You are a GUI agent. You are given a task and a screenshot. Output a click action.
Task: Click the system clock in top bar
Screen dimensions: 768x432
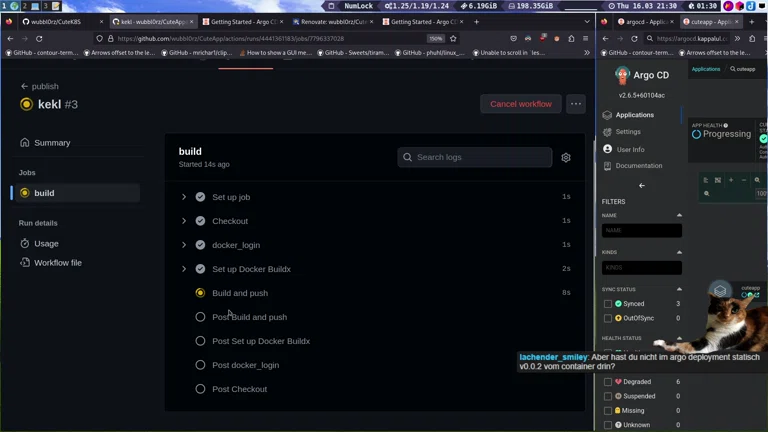coord(643,6)
